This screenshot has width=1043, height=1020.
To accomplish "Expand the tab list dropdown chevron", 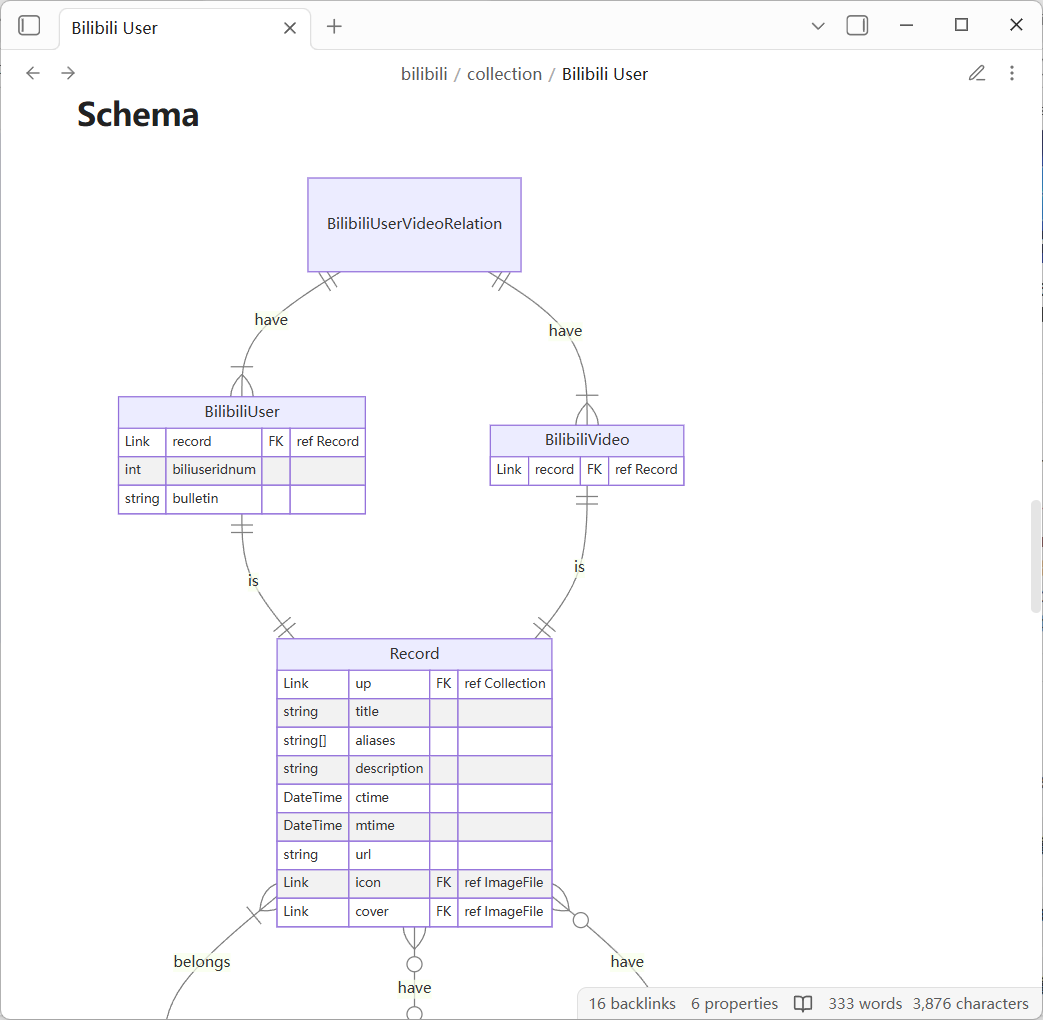I will pyautogui.click(x=818, y=26).
